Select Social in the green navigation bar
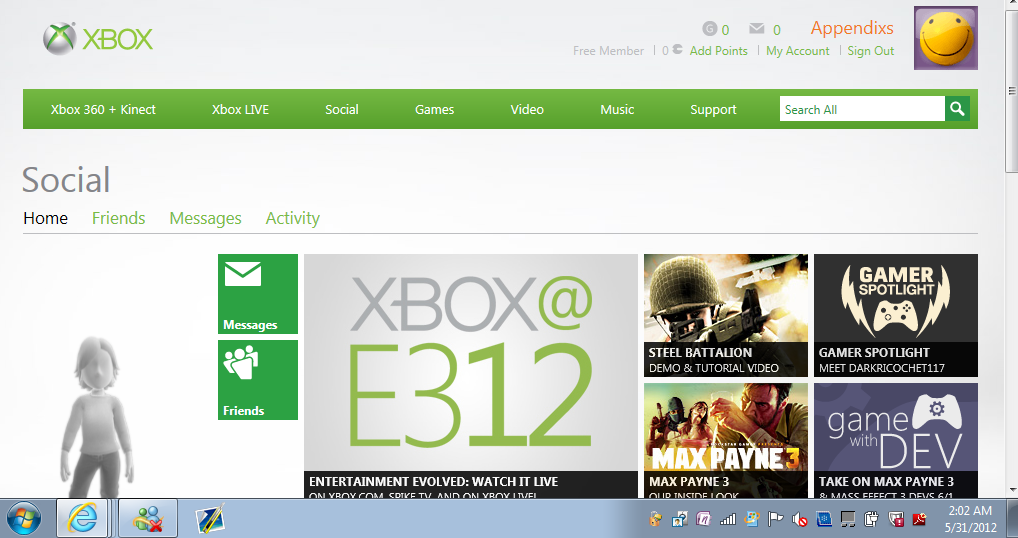 pos(341,110)
